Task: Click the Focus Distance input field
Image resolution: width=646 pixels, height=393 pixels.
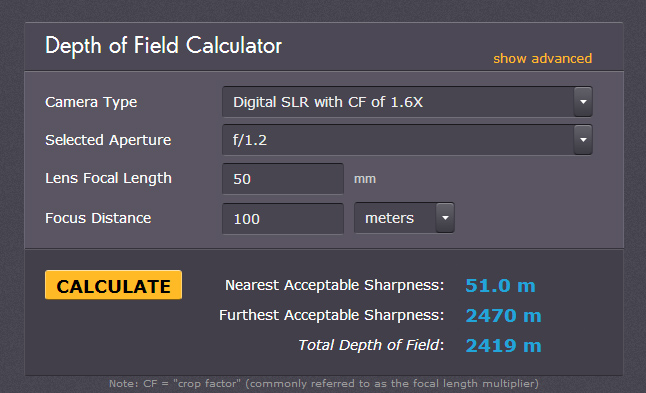Action: pyautogui.click(x=283, y=219)
